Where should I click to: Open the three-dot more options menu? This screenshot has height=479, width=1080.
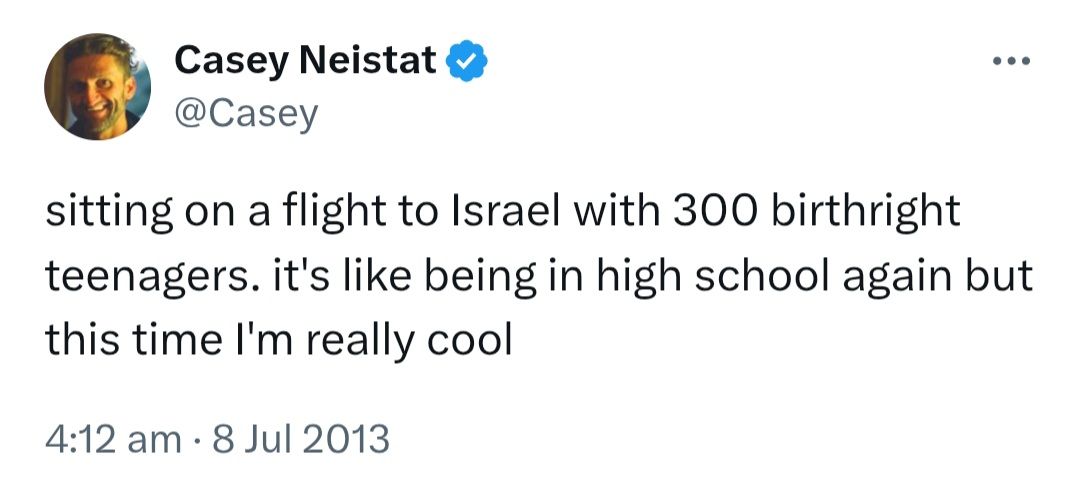click(x=1011, y=61)
